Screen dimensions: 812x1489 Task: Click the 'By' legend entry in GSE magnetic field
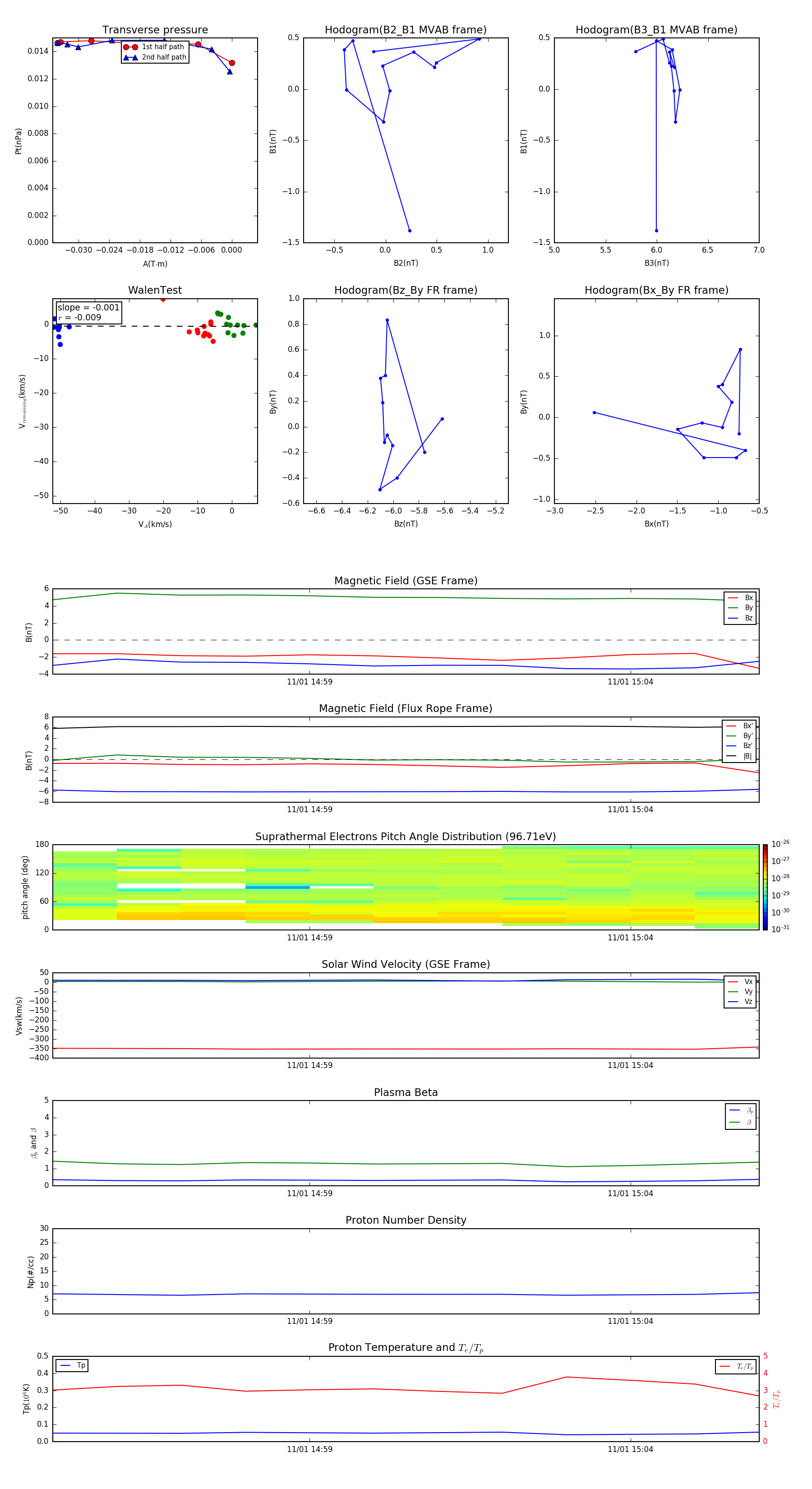pos(741,607)
